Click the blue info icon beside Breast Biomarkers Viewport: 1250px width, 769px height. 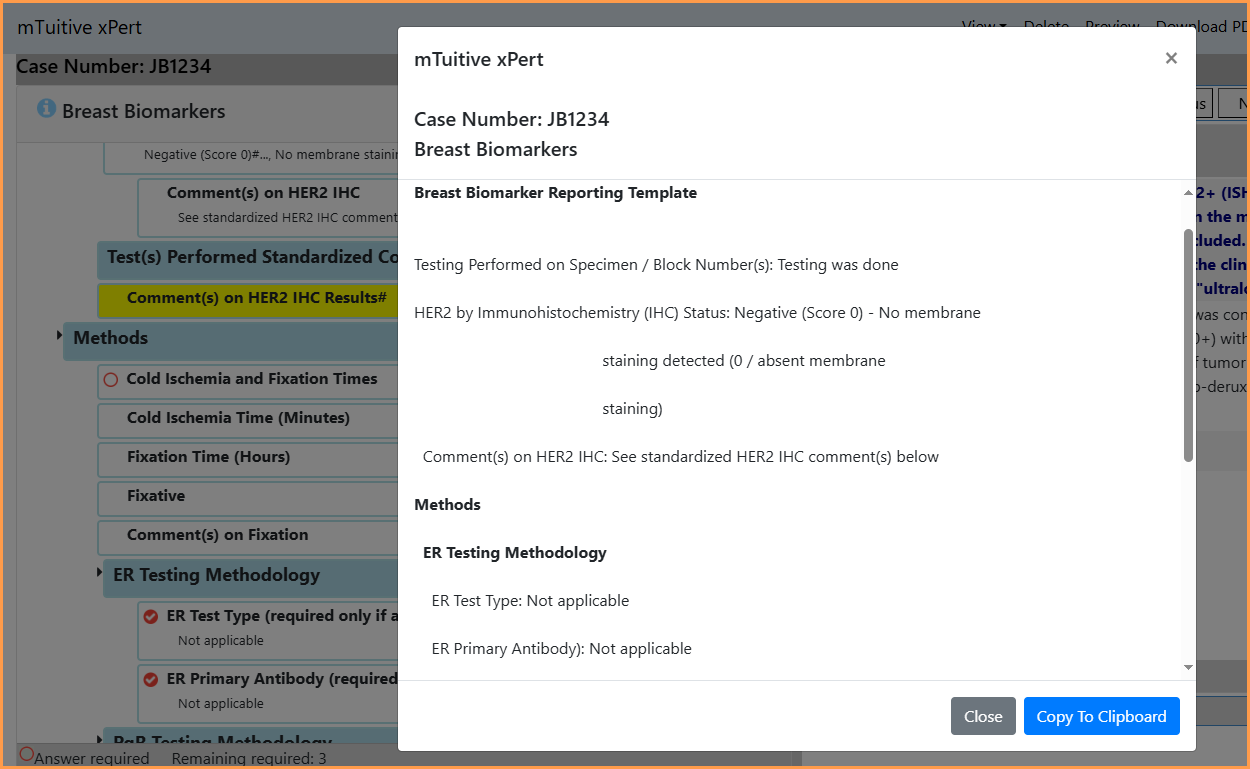coord(46,108)
